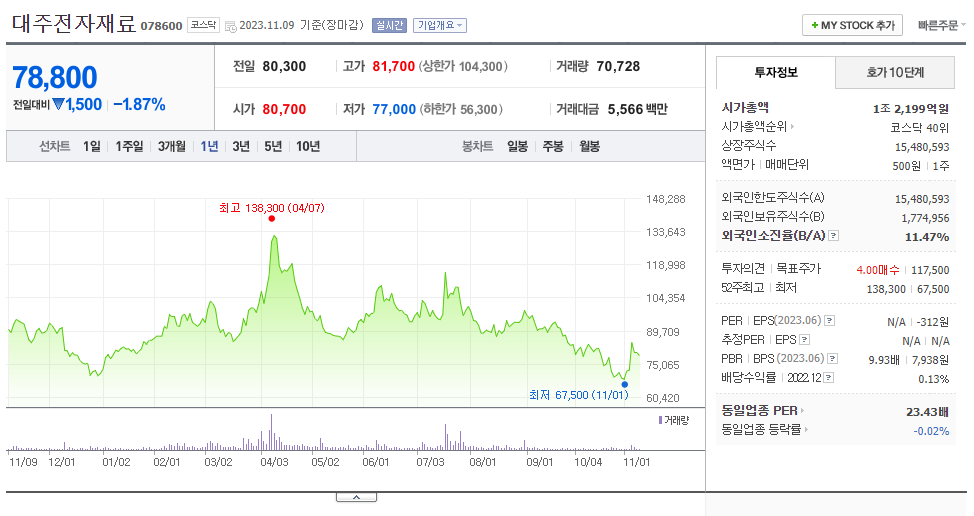Click the 실시간 button

389,25
